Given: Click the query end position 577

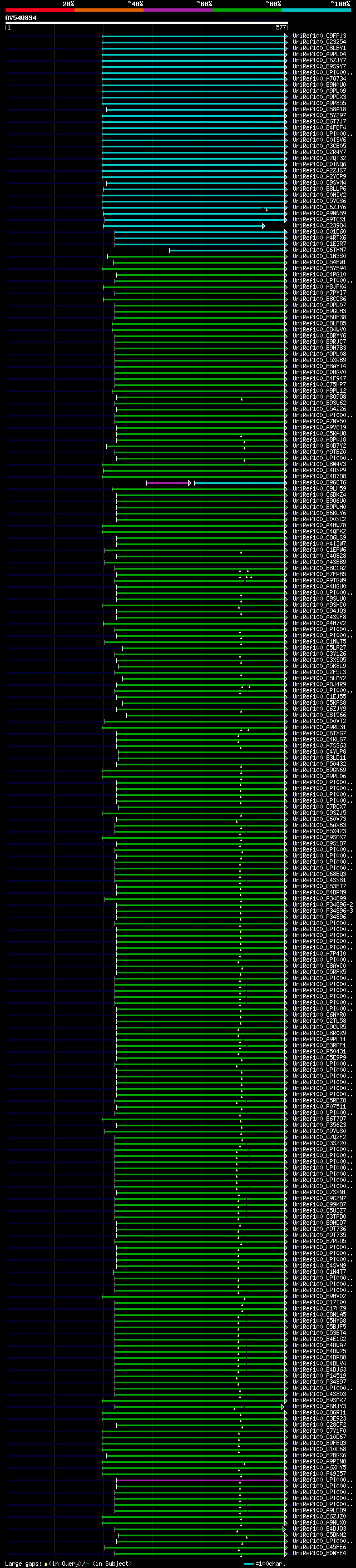Looking at the screenshot, I should [x=281, y=27].
